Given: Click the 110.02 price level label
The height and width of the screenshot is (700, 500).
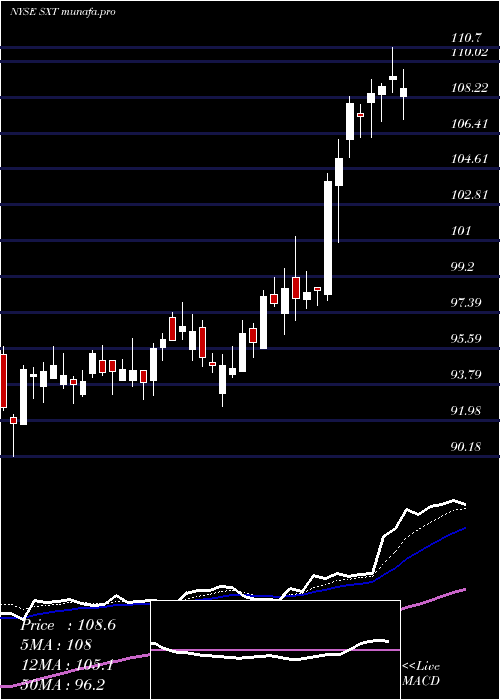Looking at the screenshot, I should 469,52.
